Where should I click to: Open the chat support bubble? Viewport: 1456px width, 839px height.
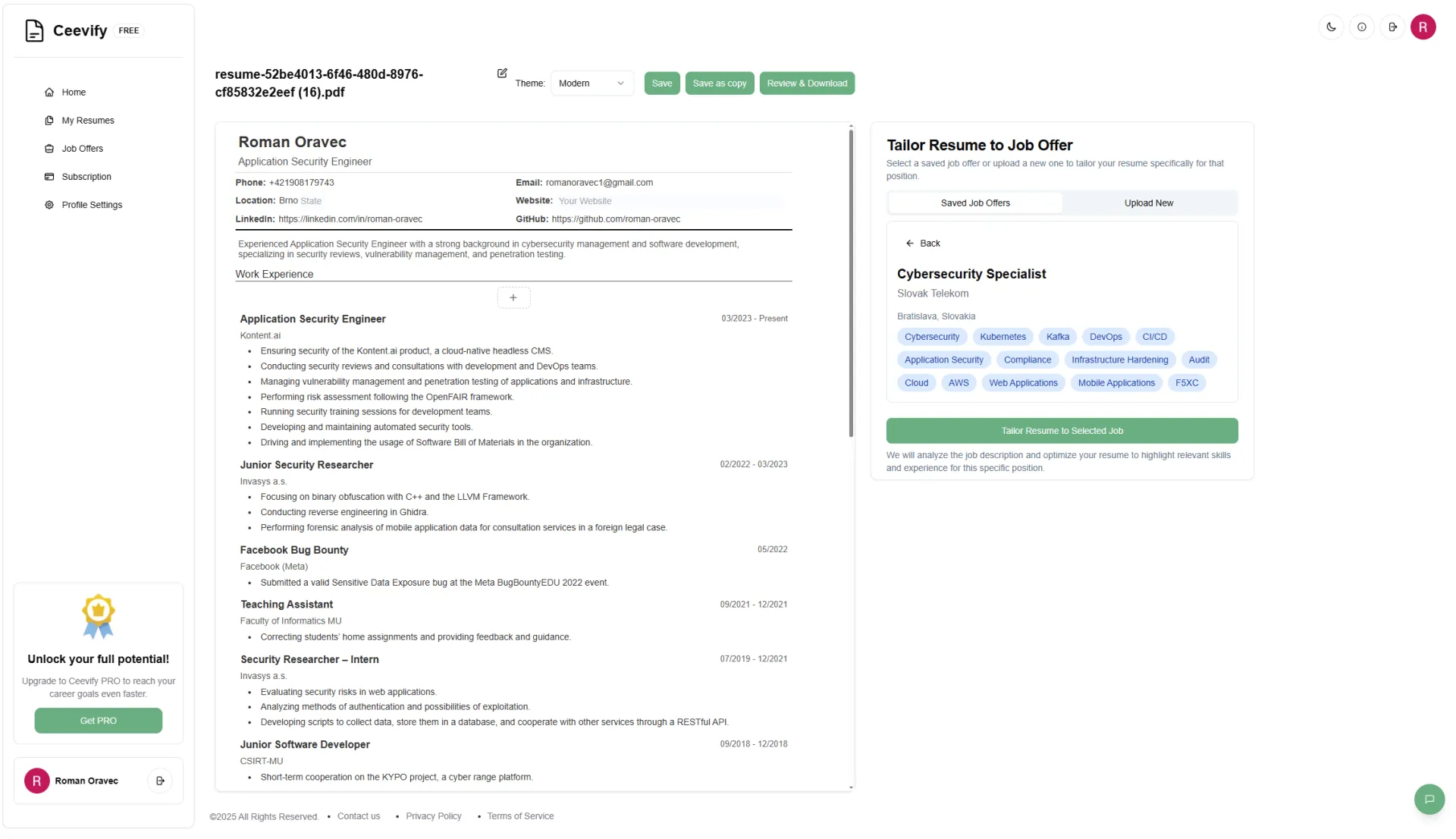pyautogui.click(x=1429, y=799)
